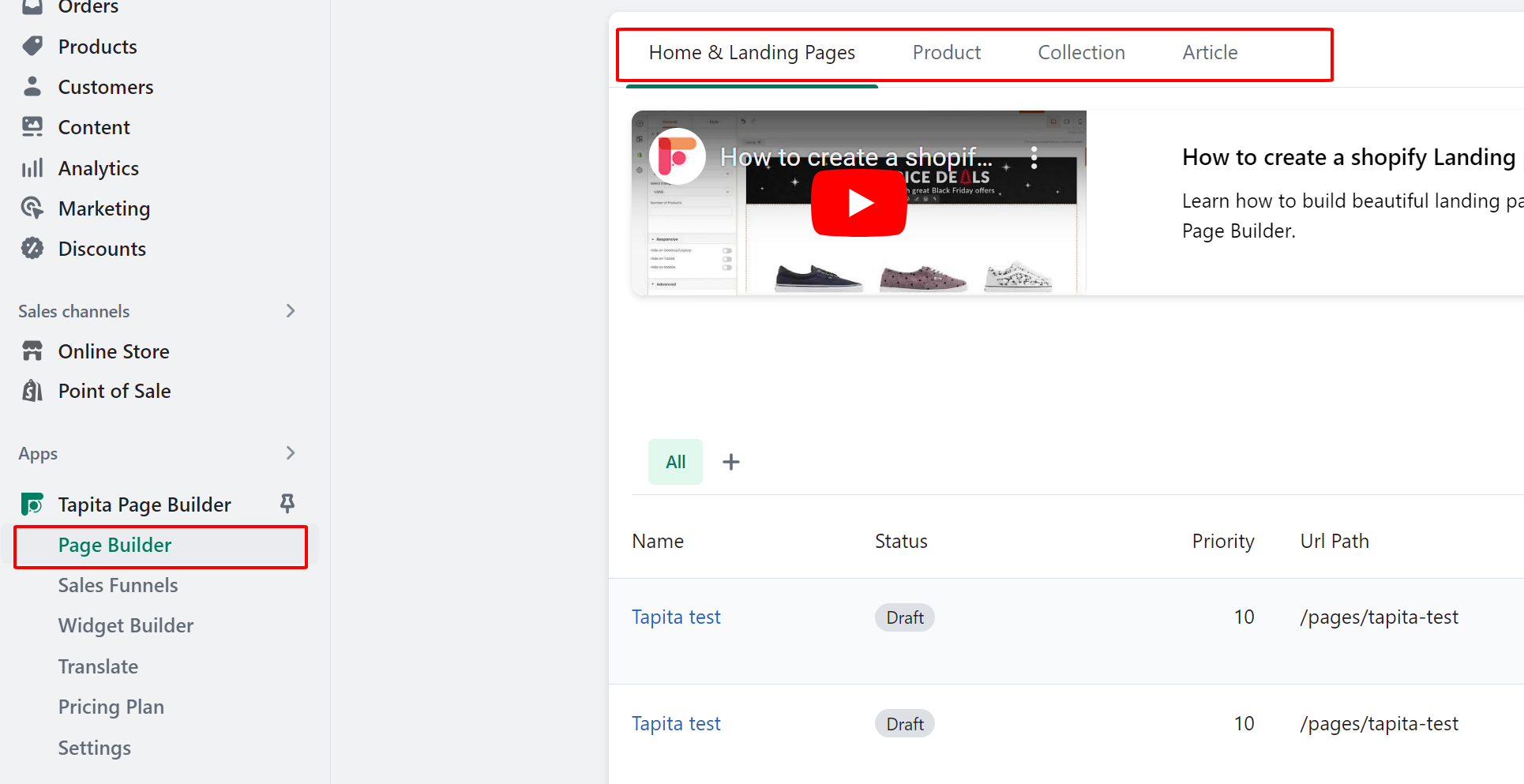Click the Customers person icon
The height and width of the screenshot is (784, 1524).
(32, 87)
